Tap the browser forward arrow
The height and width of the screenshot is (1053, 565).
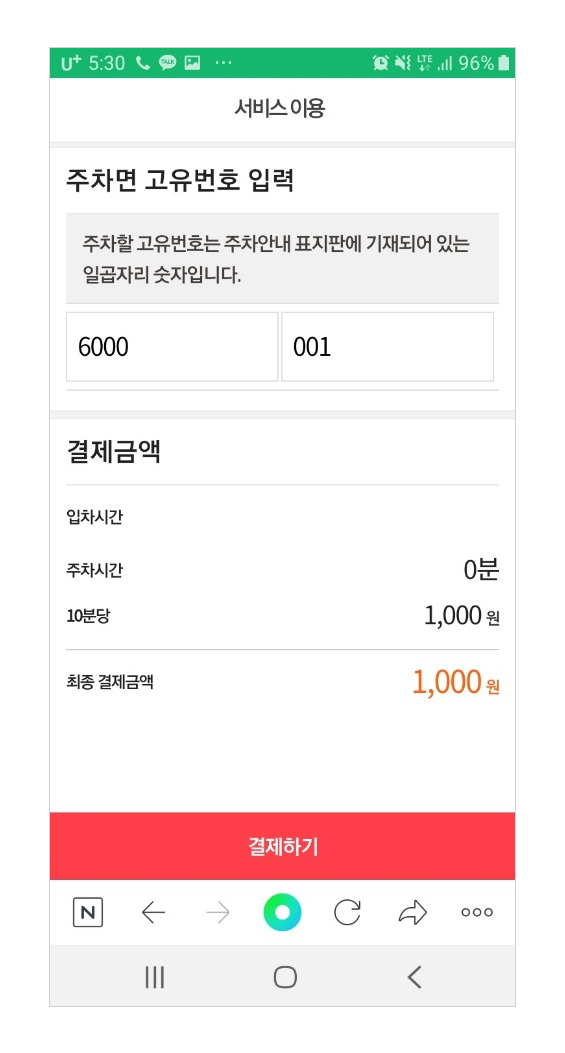(218, 912)
